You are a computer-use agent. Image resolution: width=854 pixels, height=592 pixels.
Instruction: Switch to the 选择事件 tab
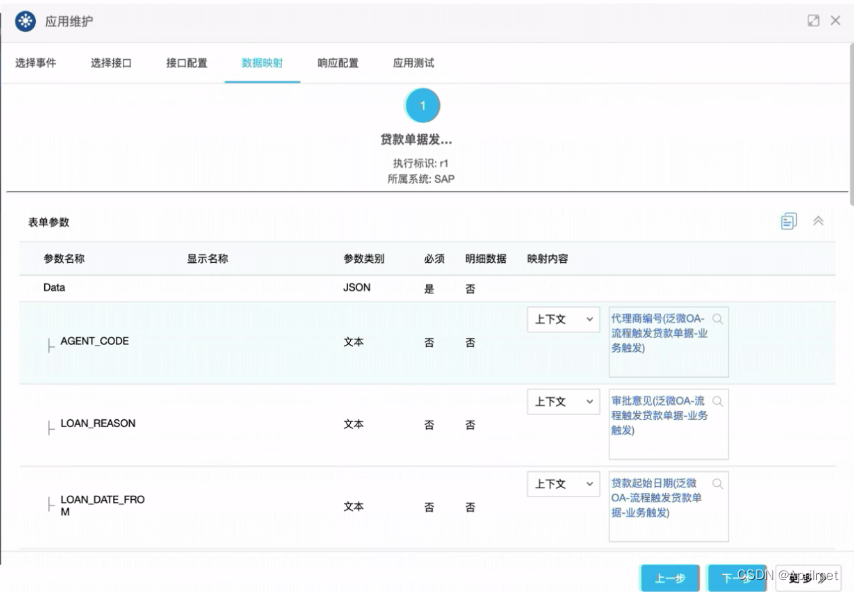click(x=35, y=63)
